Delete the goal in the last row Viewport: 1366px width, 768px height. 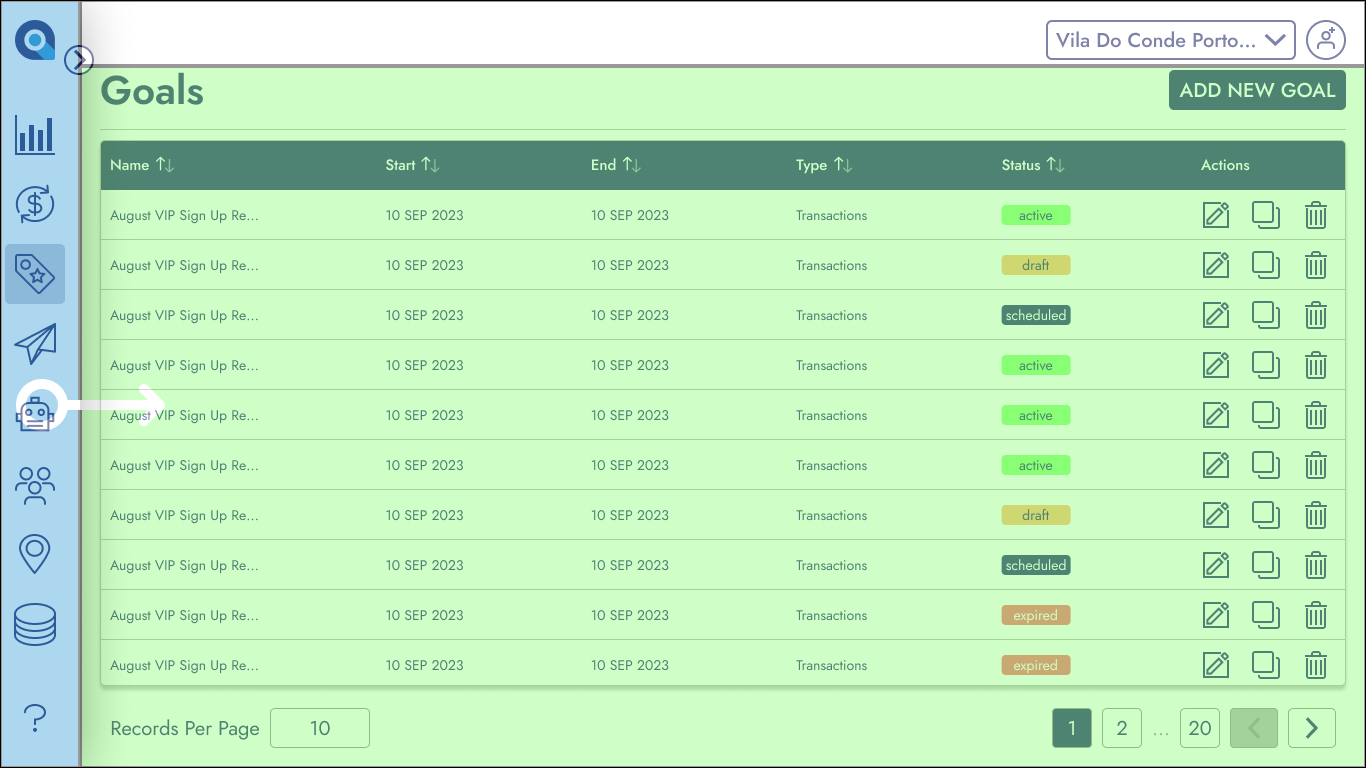(1316, 665)
